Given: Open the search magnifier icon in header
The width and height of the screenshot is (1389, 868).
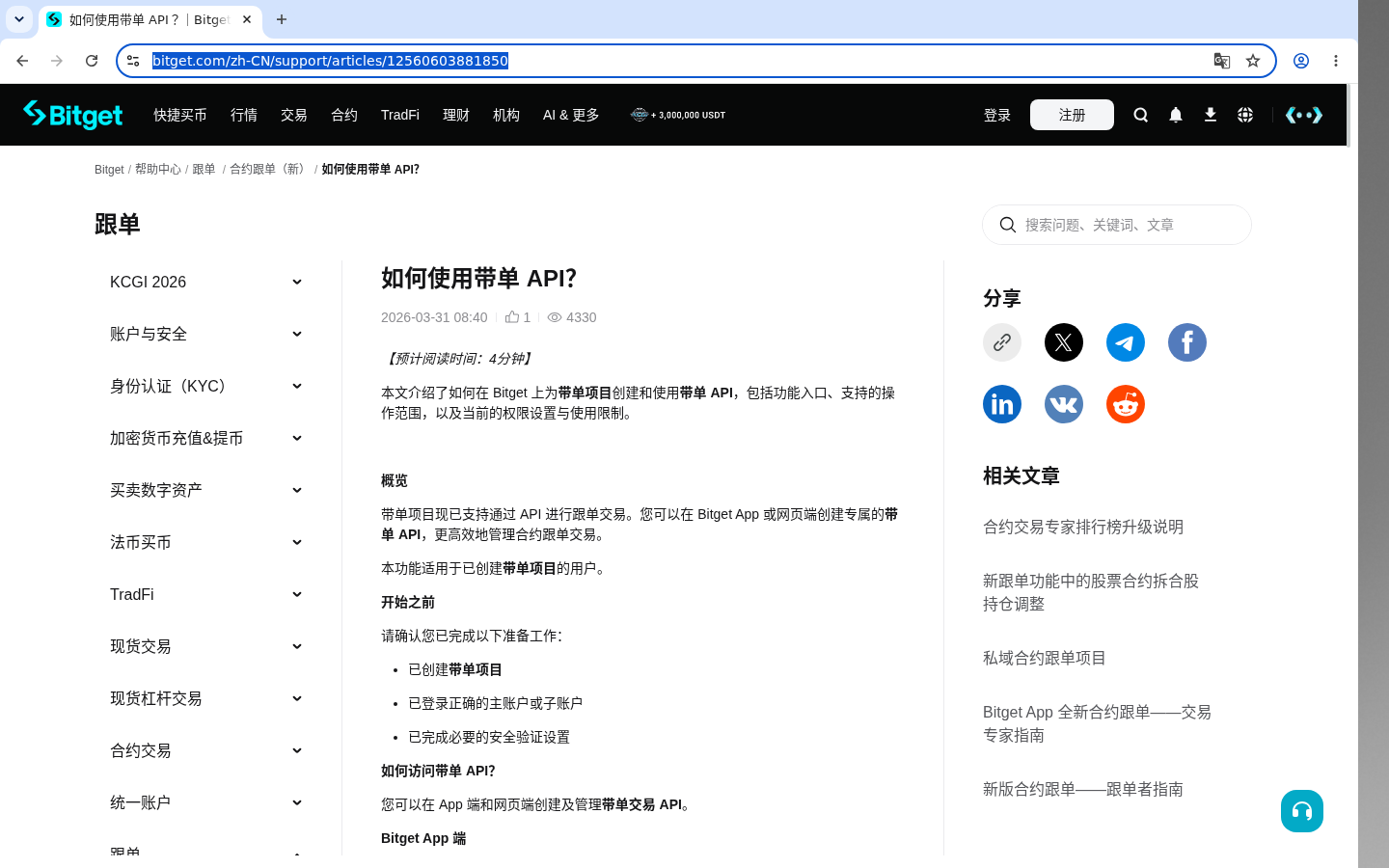Looking at the screenshot, I should click(x=1141, y=115).
